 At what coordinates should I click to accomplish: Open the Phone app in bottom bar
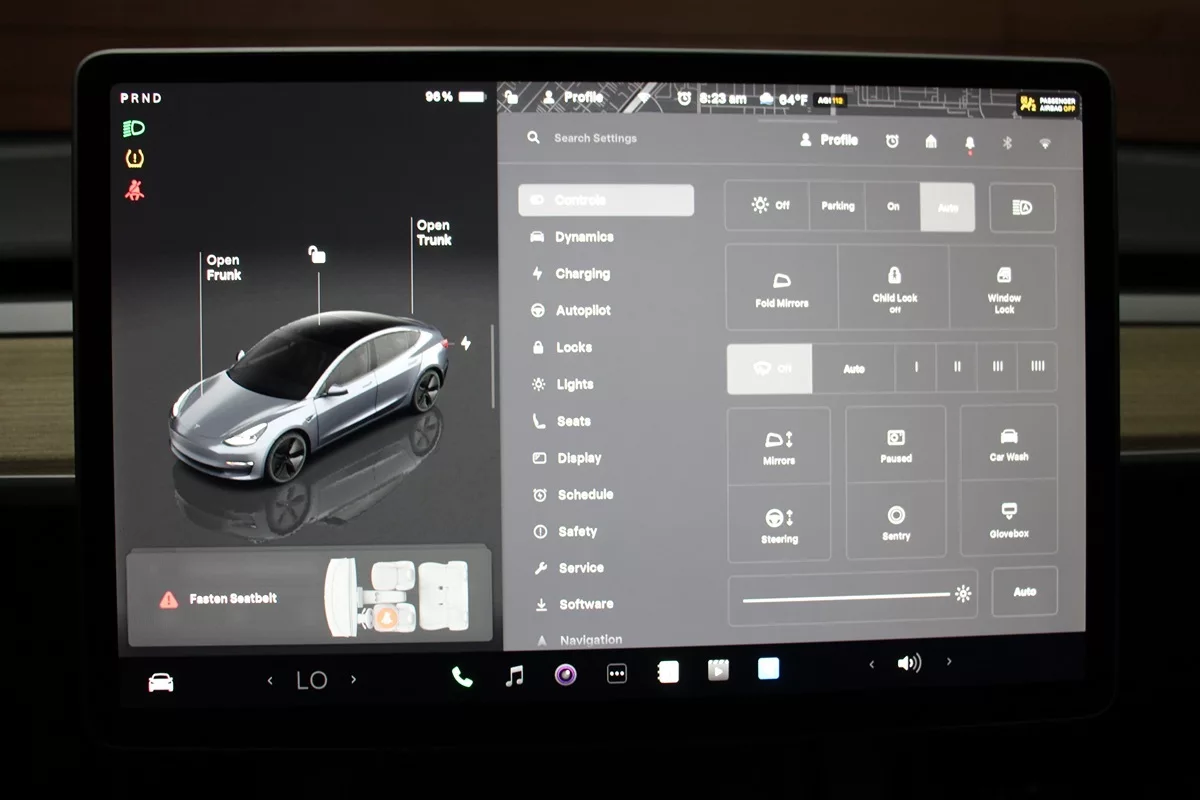(462, 677)
